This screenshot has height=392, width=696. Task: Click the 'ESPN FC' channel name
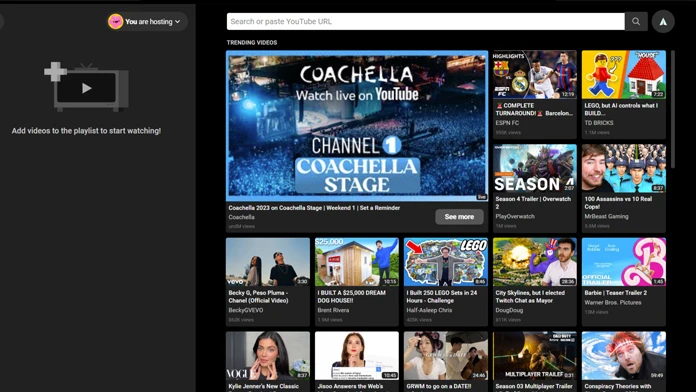(507, 123)
